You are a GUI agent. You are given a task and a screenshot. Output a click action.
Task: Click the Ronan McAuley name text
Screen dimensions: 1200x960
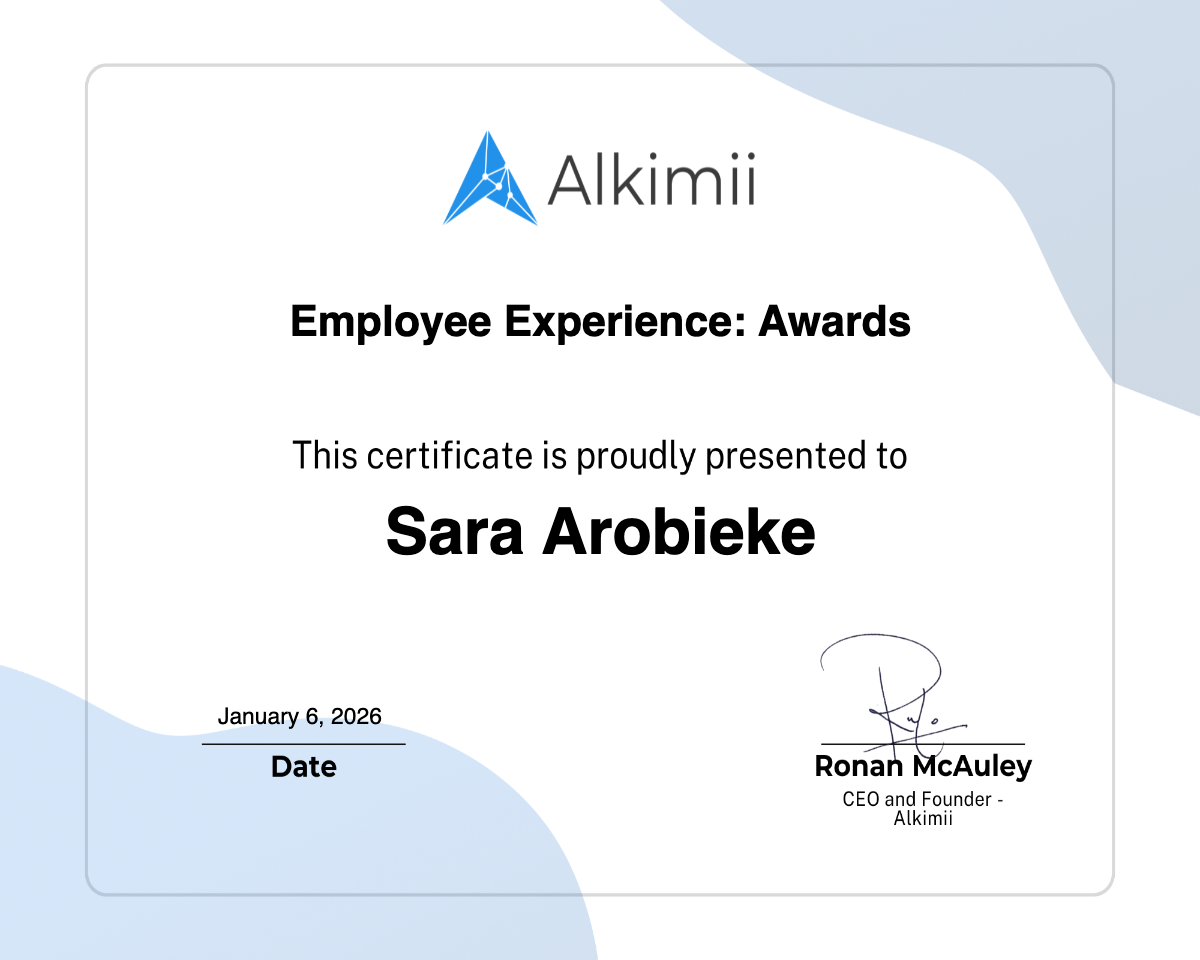923,767
